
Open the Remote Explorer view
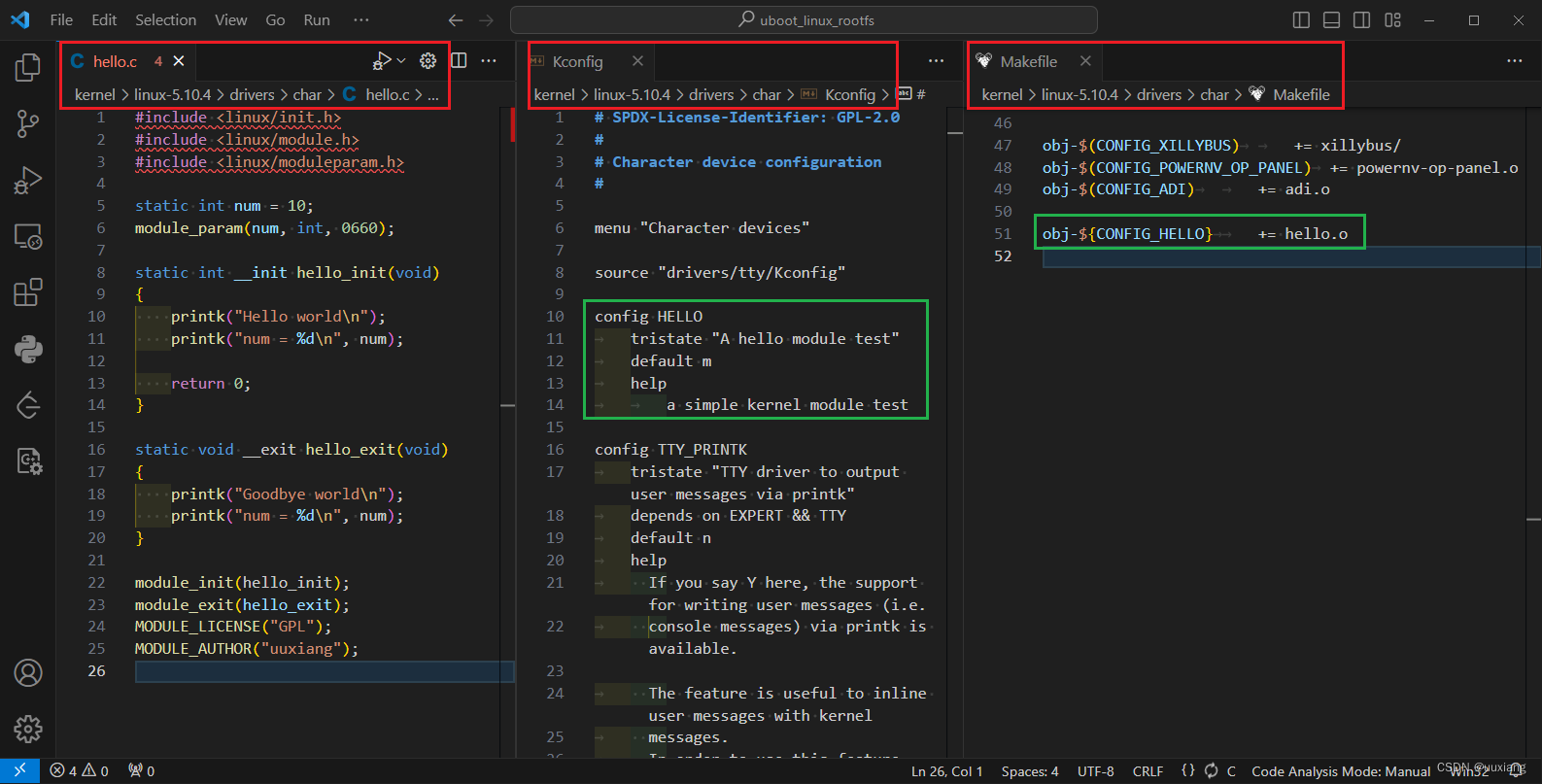point(28,236)
